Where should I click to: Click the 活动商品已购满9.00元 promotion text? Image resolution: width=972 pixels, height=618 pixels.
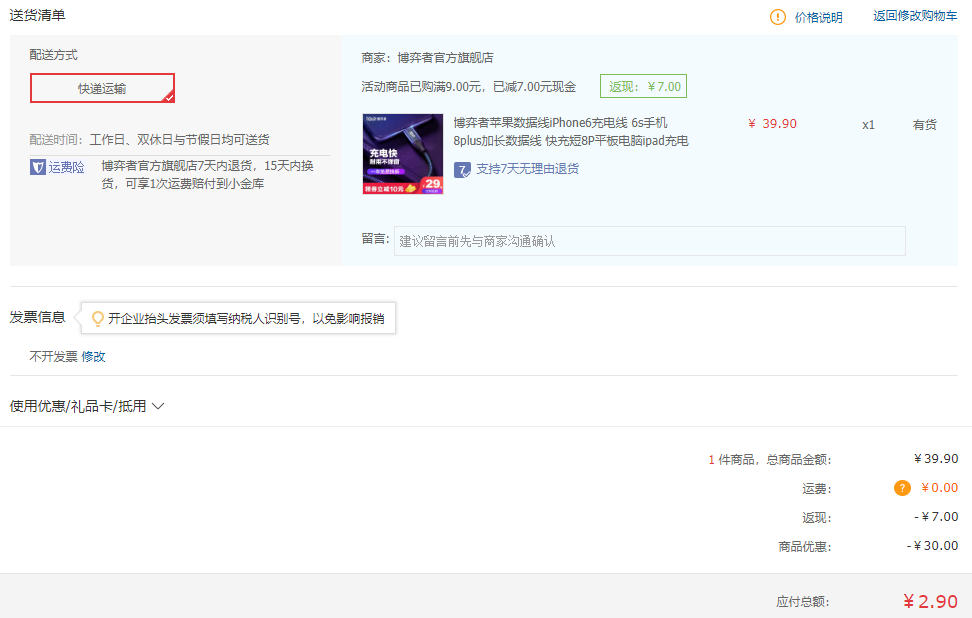[x=469, y=87]
